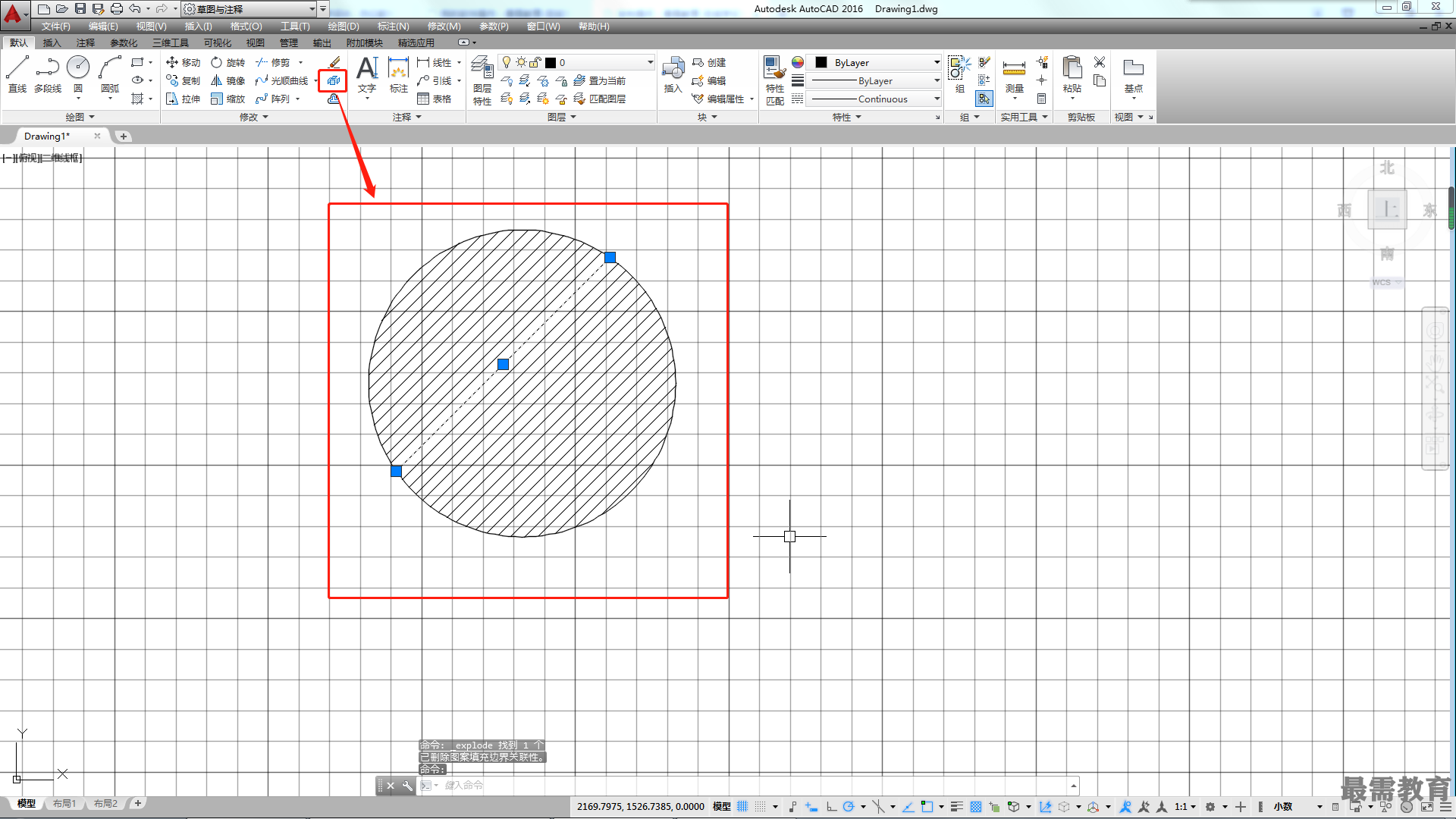Select the Circle (圆) tool
This screenshot has height=819, width=1456.
click(x=78, y=74)
